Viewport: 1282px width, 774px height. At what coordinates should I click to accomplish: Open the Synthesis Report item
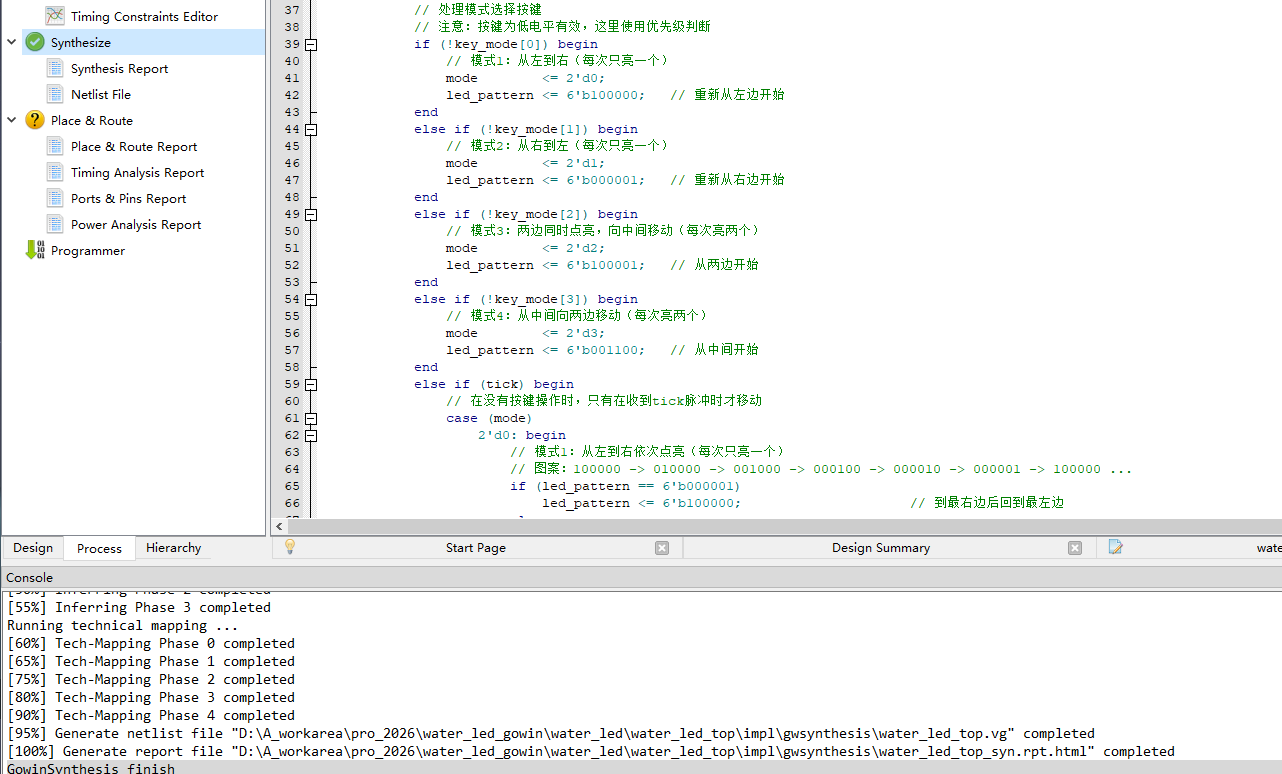[119, 68]
